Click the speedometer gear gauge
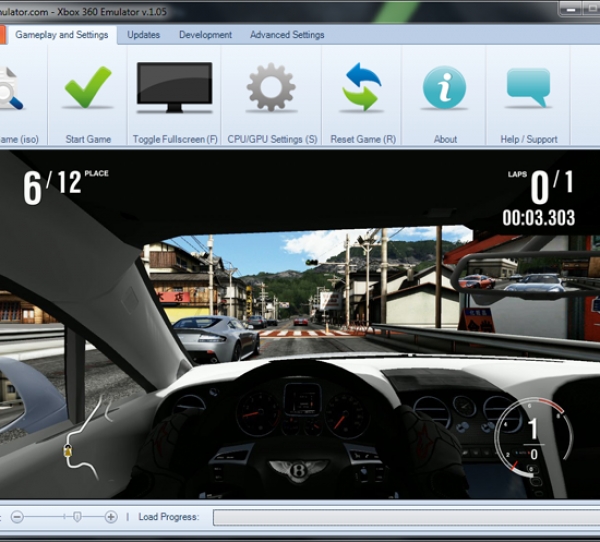The width and height of the screenshot is (600, 542). click(533, 438)
